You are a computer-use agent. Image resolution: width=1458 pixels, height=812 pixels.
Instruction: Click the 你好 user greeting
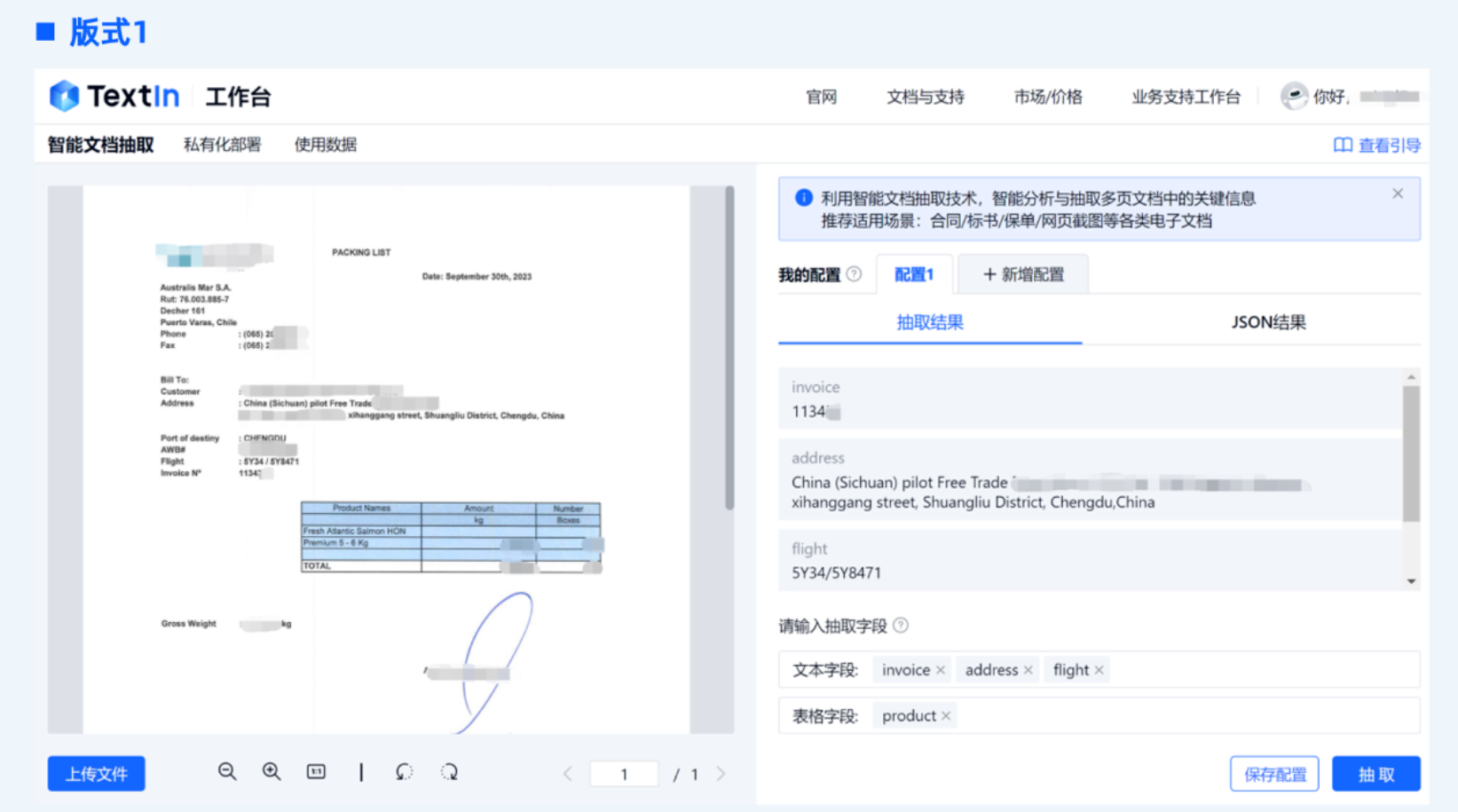1330,97
